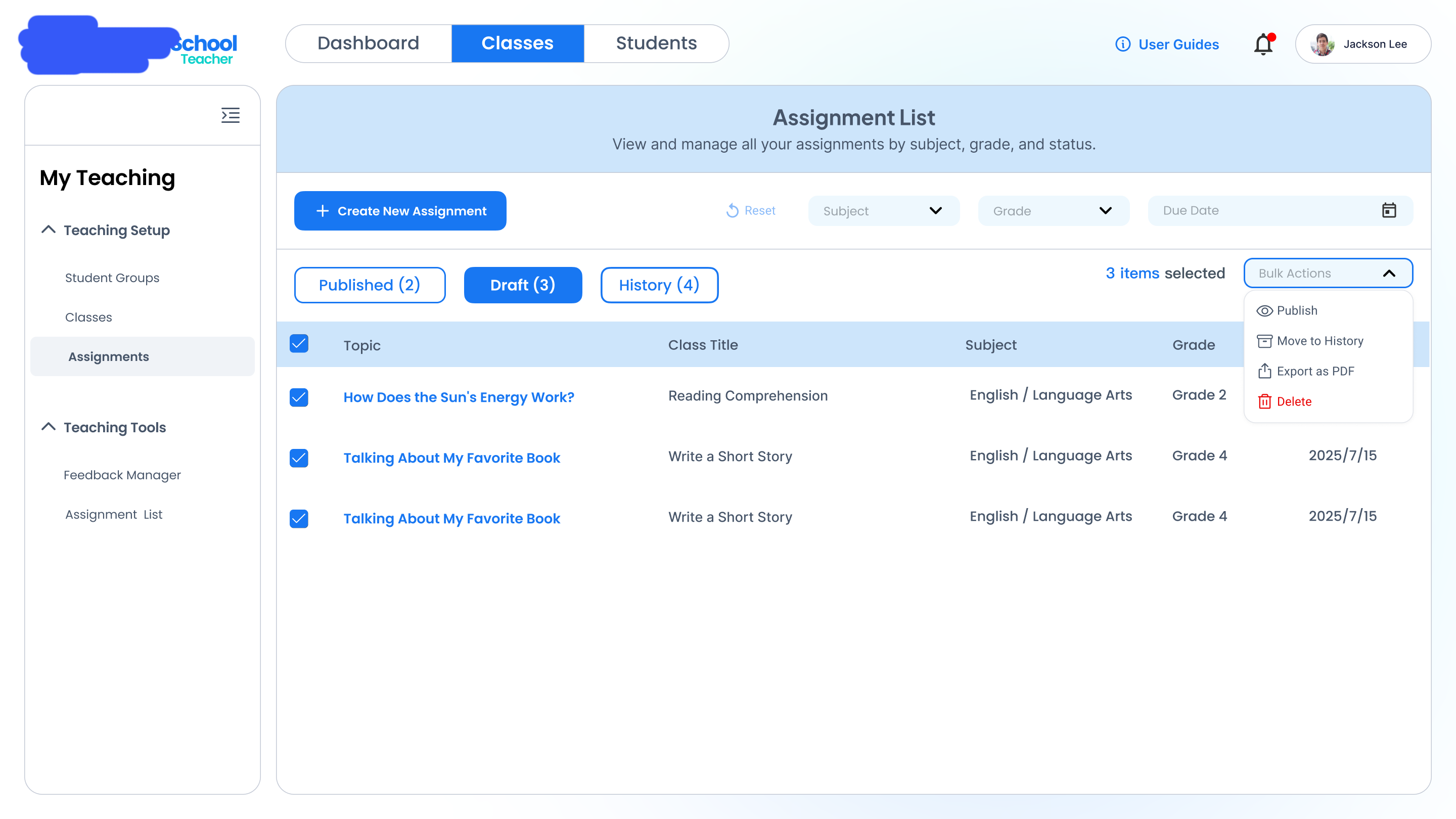Click the Publish eye icon
Viewport: 1456px width, 819px height.
[1264, 311]
